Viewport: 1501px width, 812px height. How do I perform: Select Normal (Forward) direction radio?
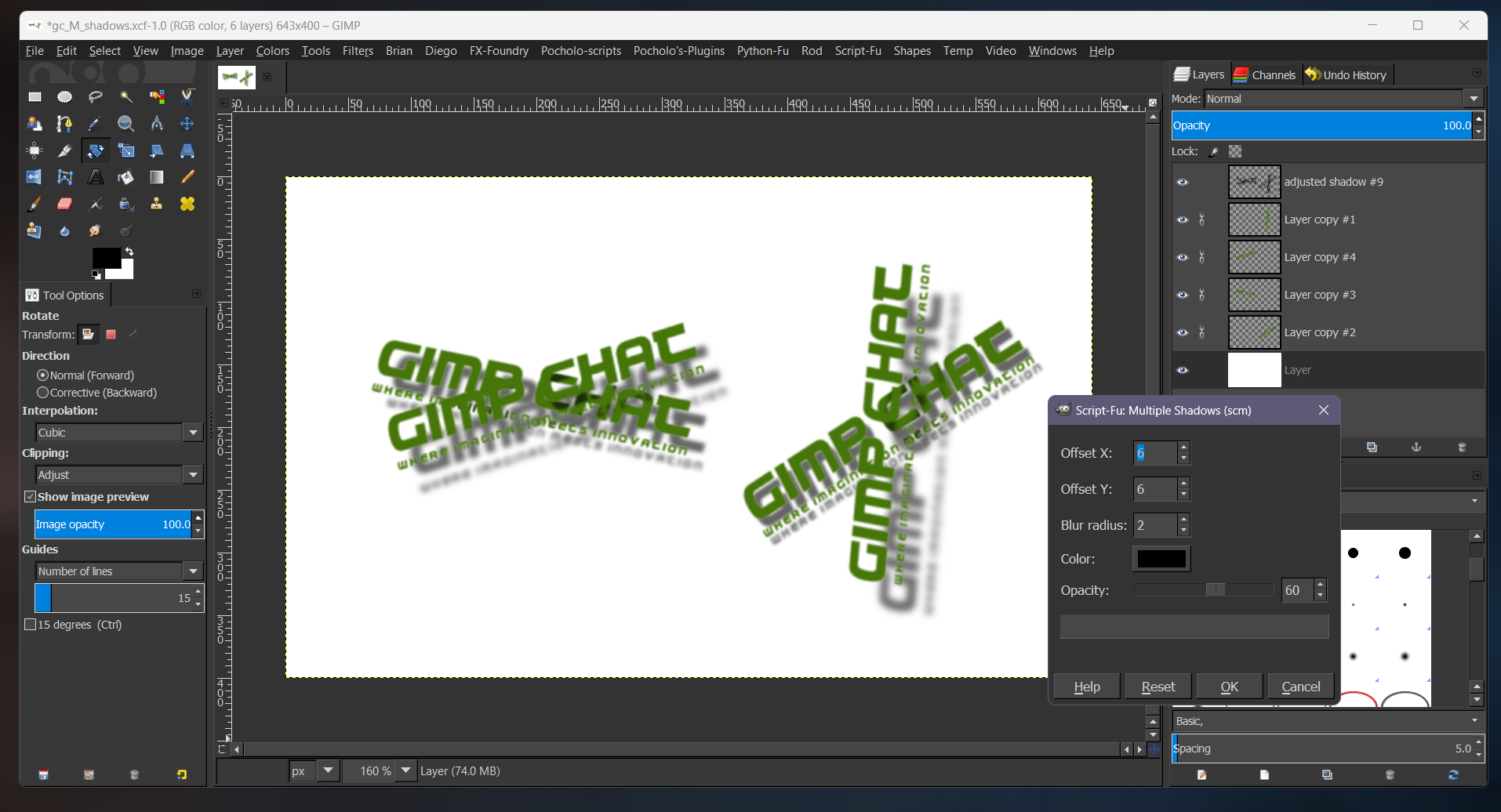click(x=43, y=375)
